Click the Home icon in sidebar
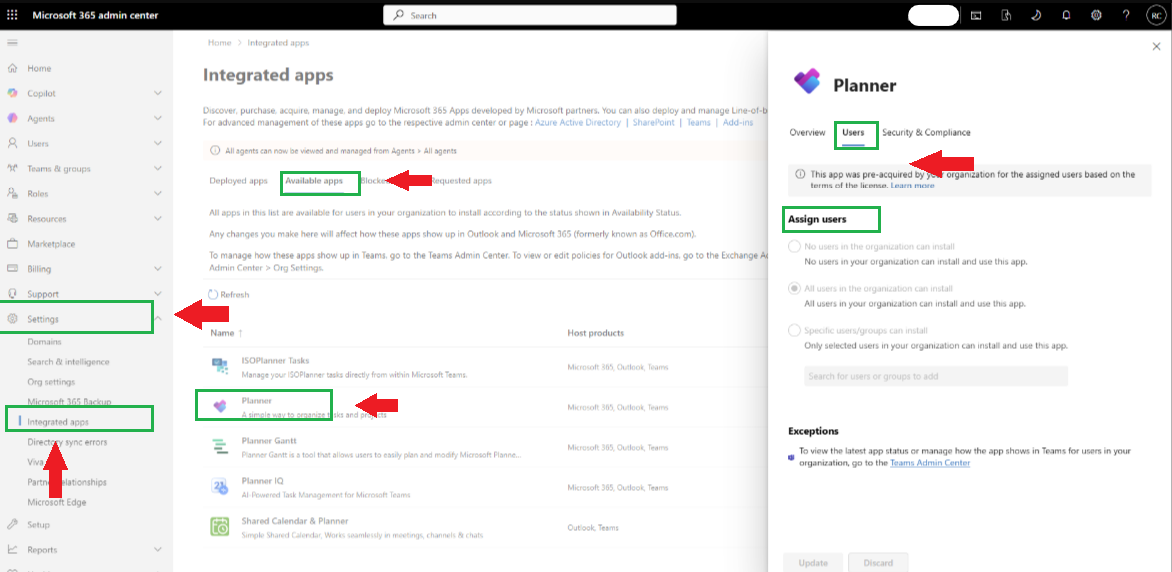Screen dimensions: 1172x572 (x=12, y=68)
